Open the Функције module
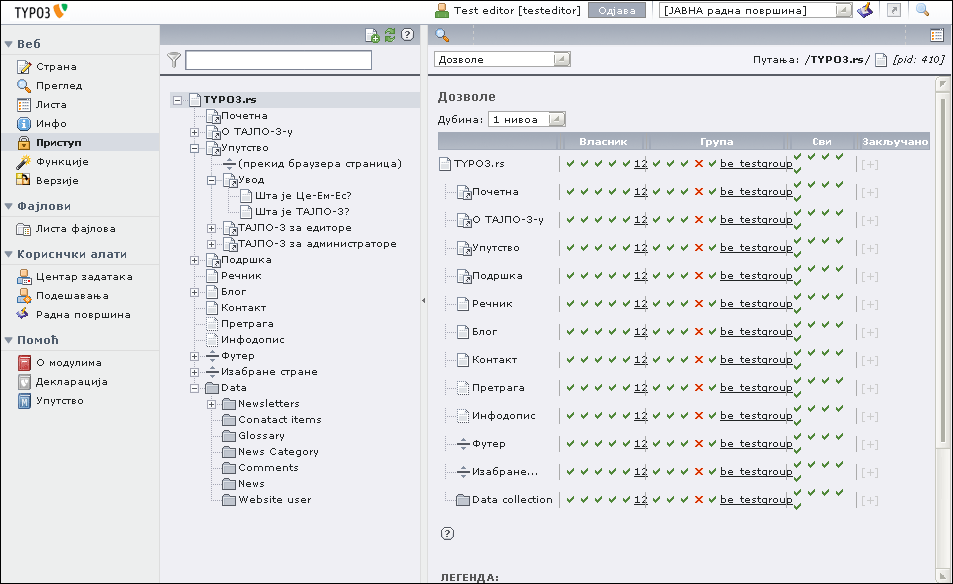This screenshot has height=584, width=953. pyautogui.click(x=62, y=162)
